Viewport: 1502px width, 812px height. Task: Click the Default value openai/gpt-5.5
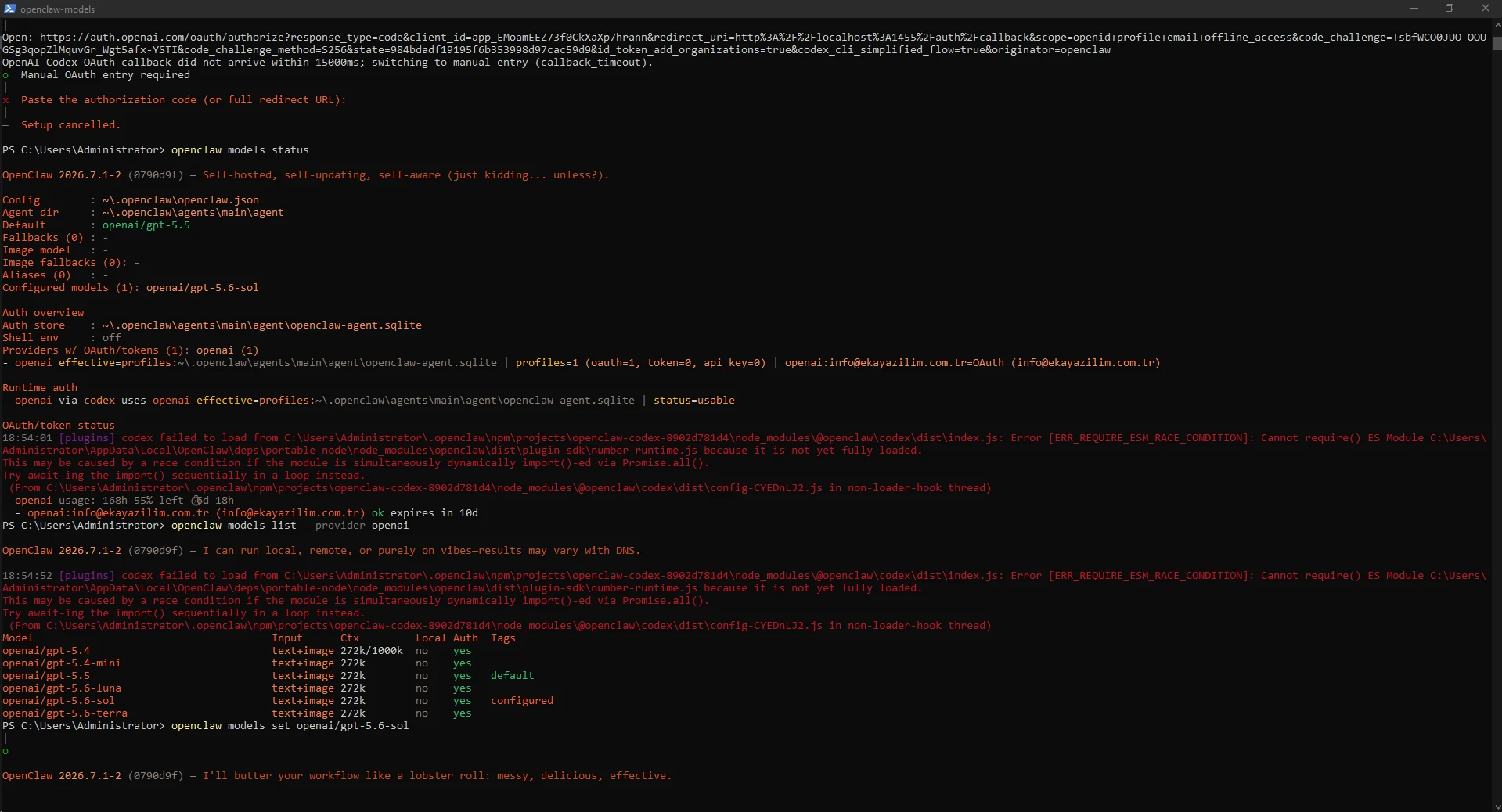tap(146, 225)
